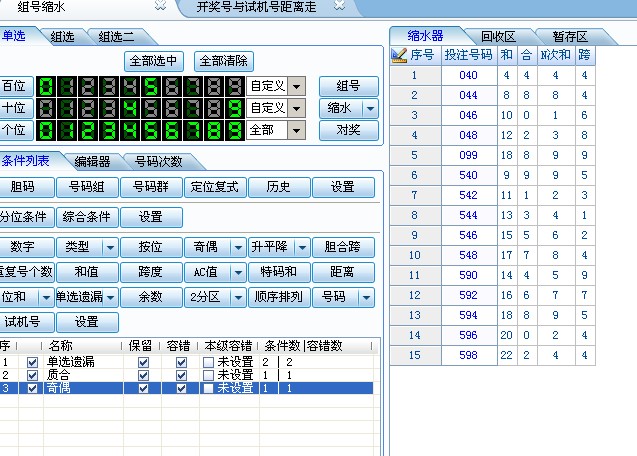Toggle digit 0 in the 百位 row

(x=46, y=86)
